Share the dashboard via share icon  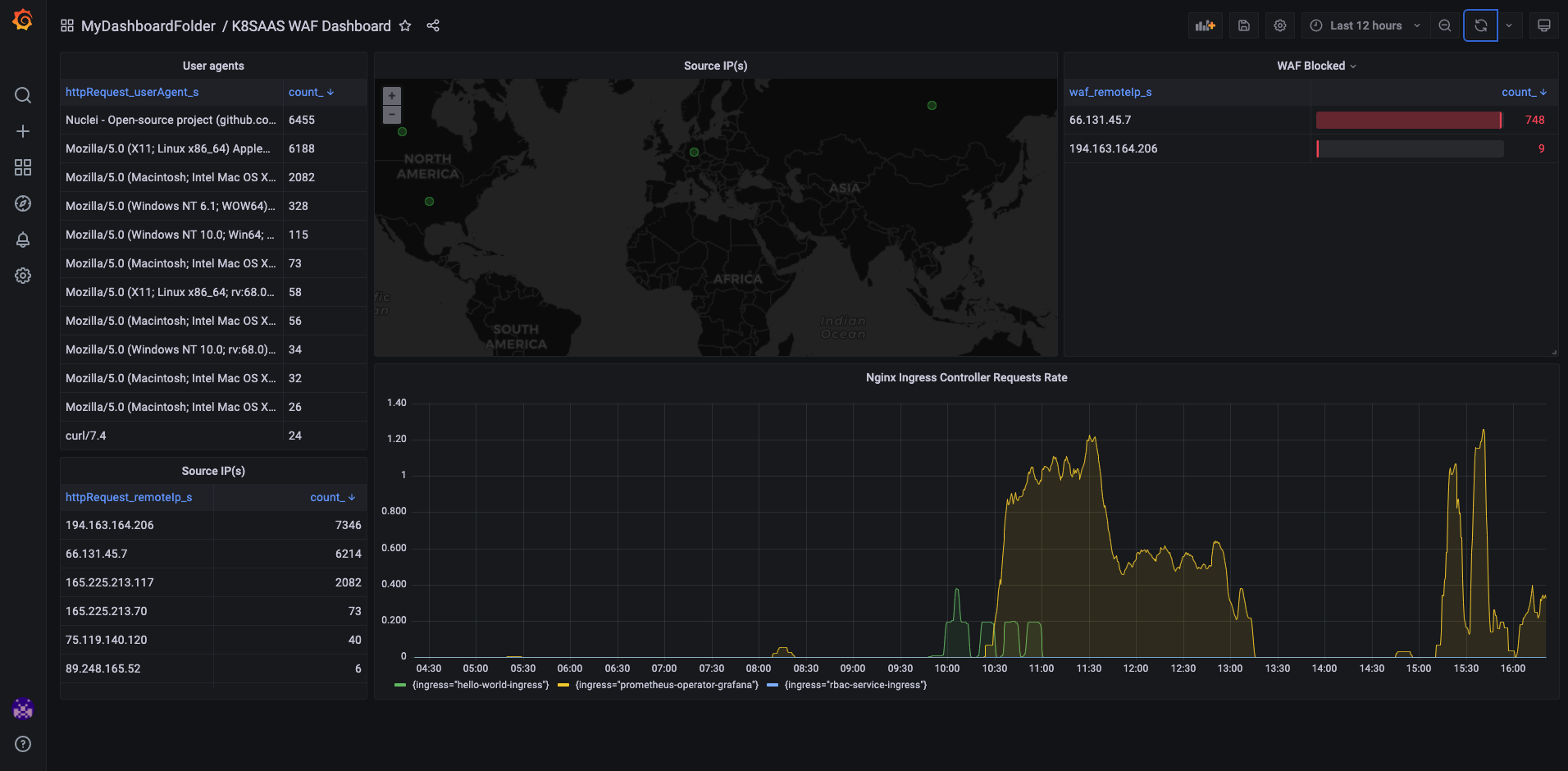click(x=433, y=25)
